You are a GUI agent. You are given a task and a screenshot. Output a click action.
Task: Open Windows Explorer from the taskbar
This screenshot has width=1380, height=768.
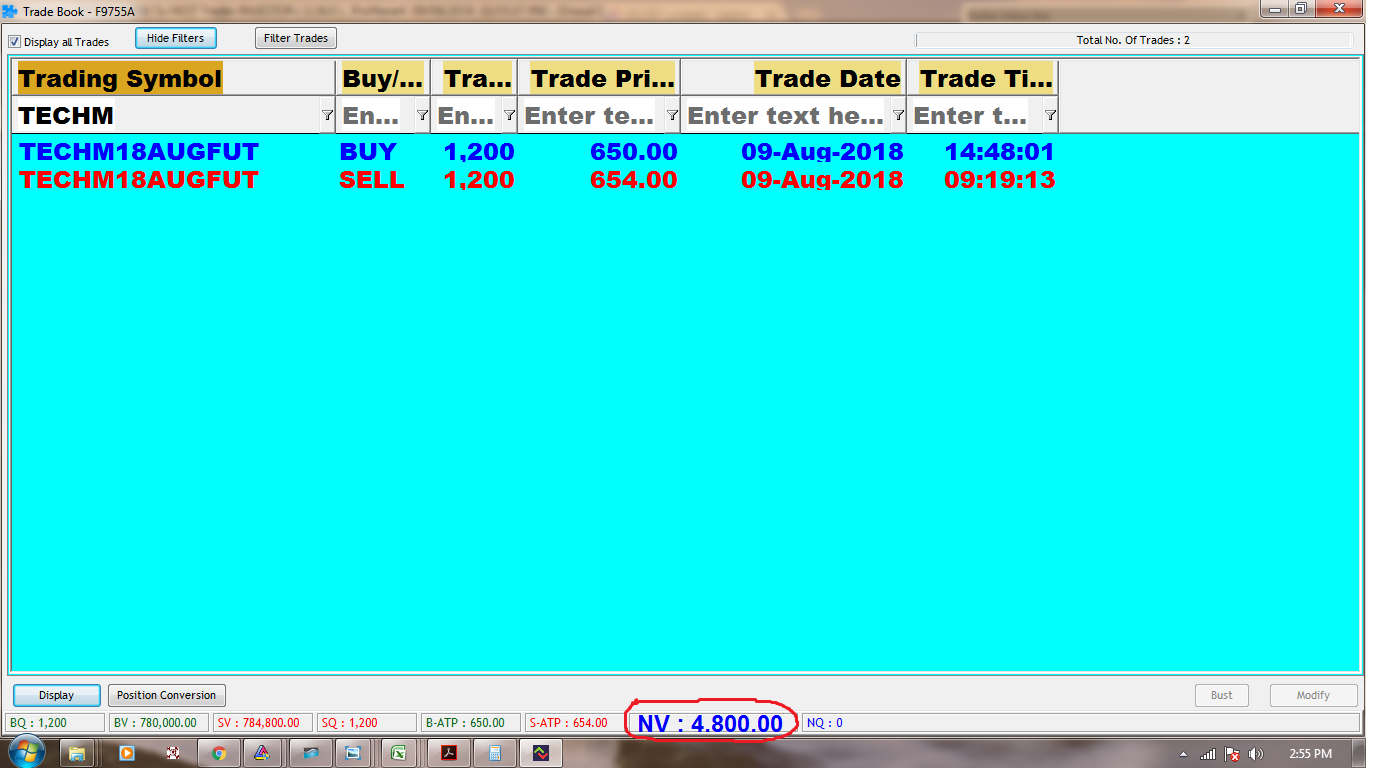tap(77, 753)
